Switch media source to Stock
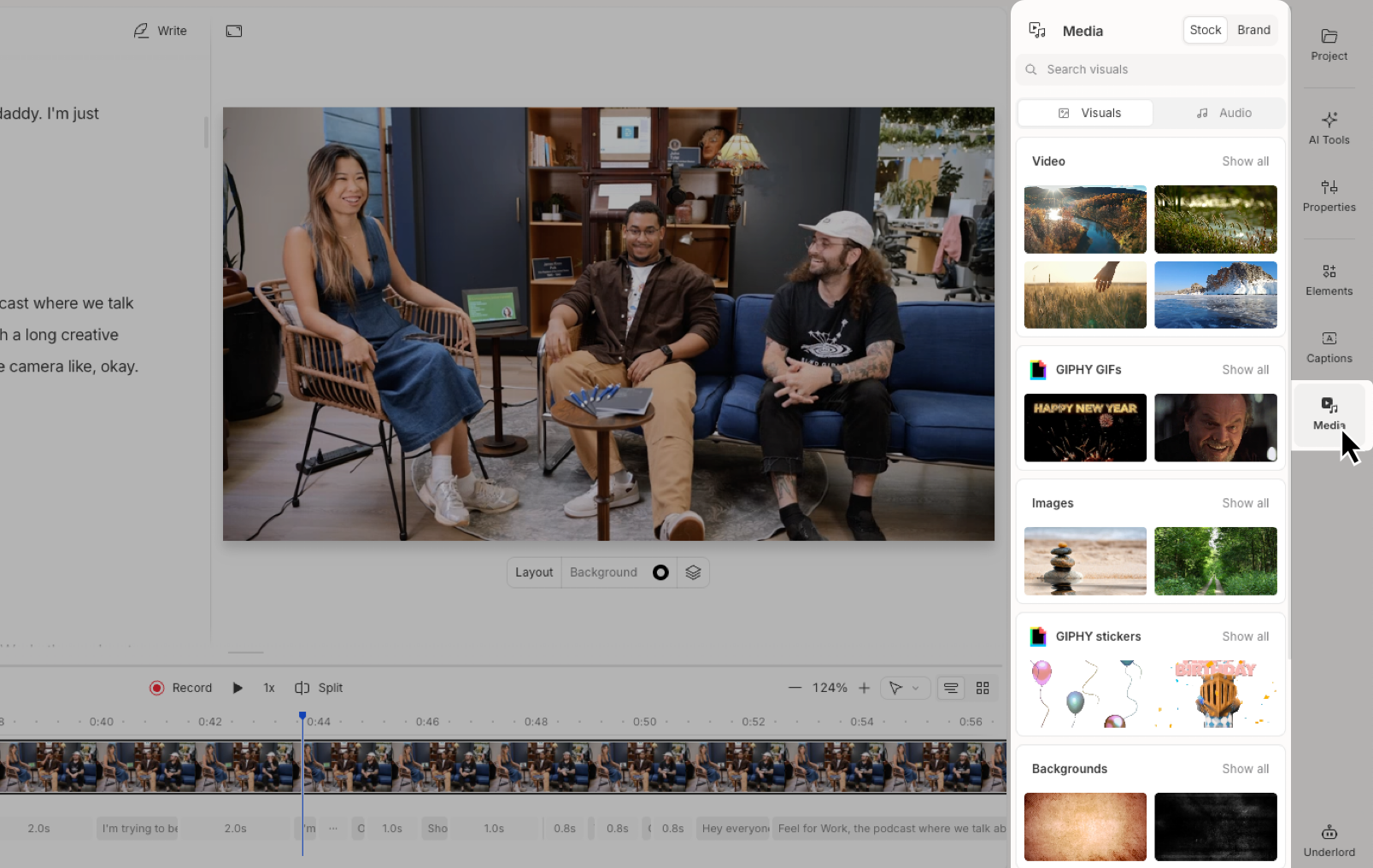This screenshot has width=1373, height=868. [x=1205, y=30]
